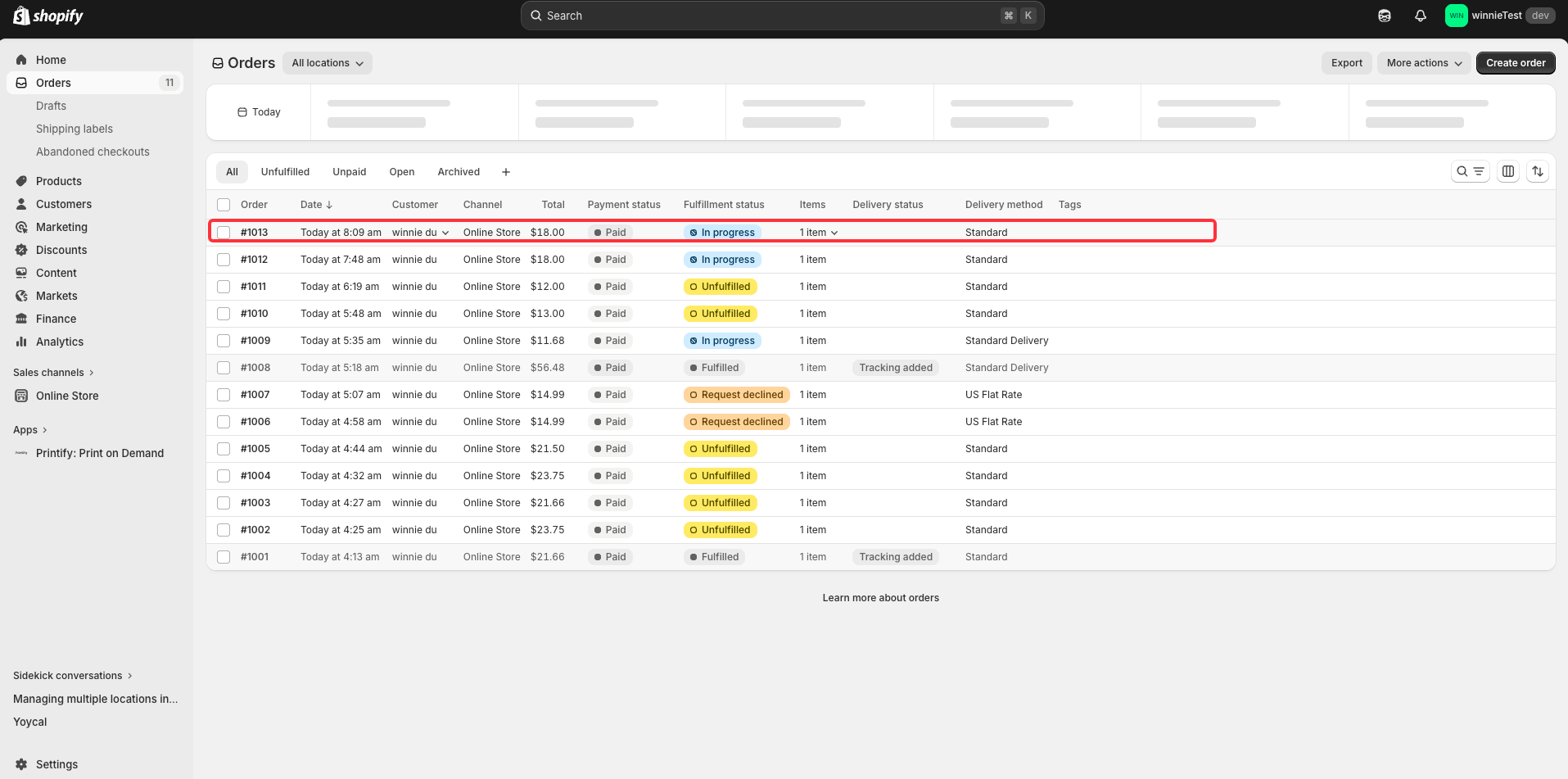The image size is (1568, 779).
Task: Open the Sidekick assistant icon in top bar
Action: point(1385,16)
